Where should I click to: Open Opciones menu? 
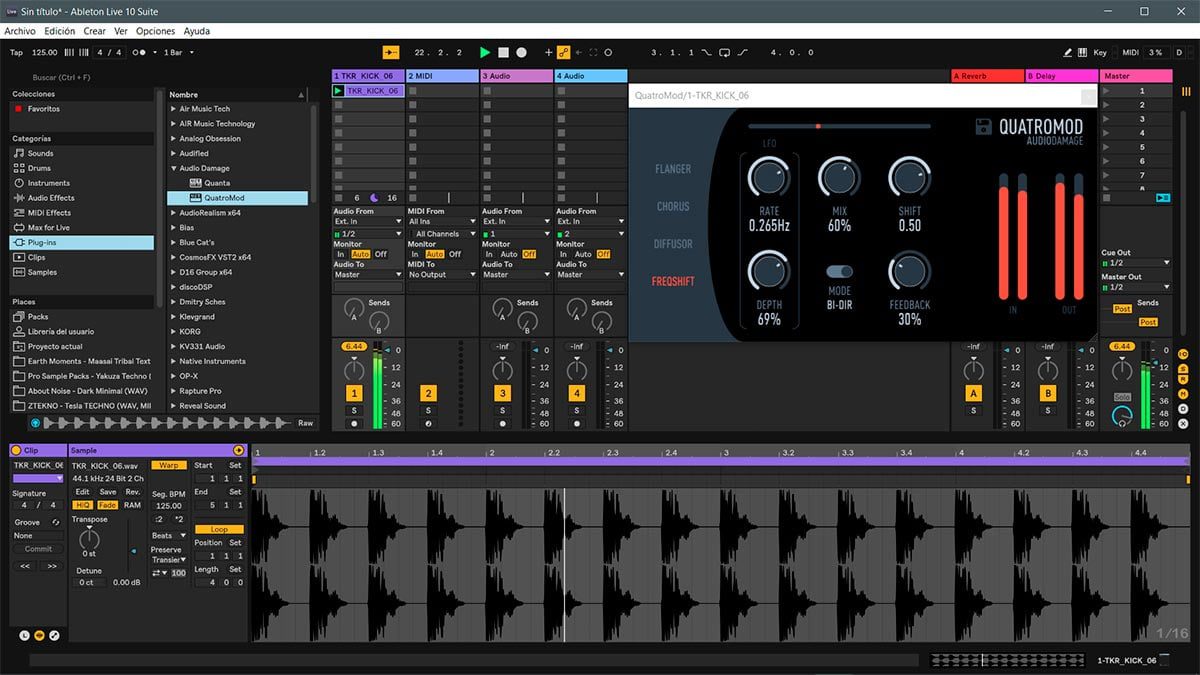pos(155,31)
